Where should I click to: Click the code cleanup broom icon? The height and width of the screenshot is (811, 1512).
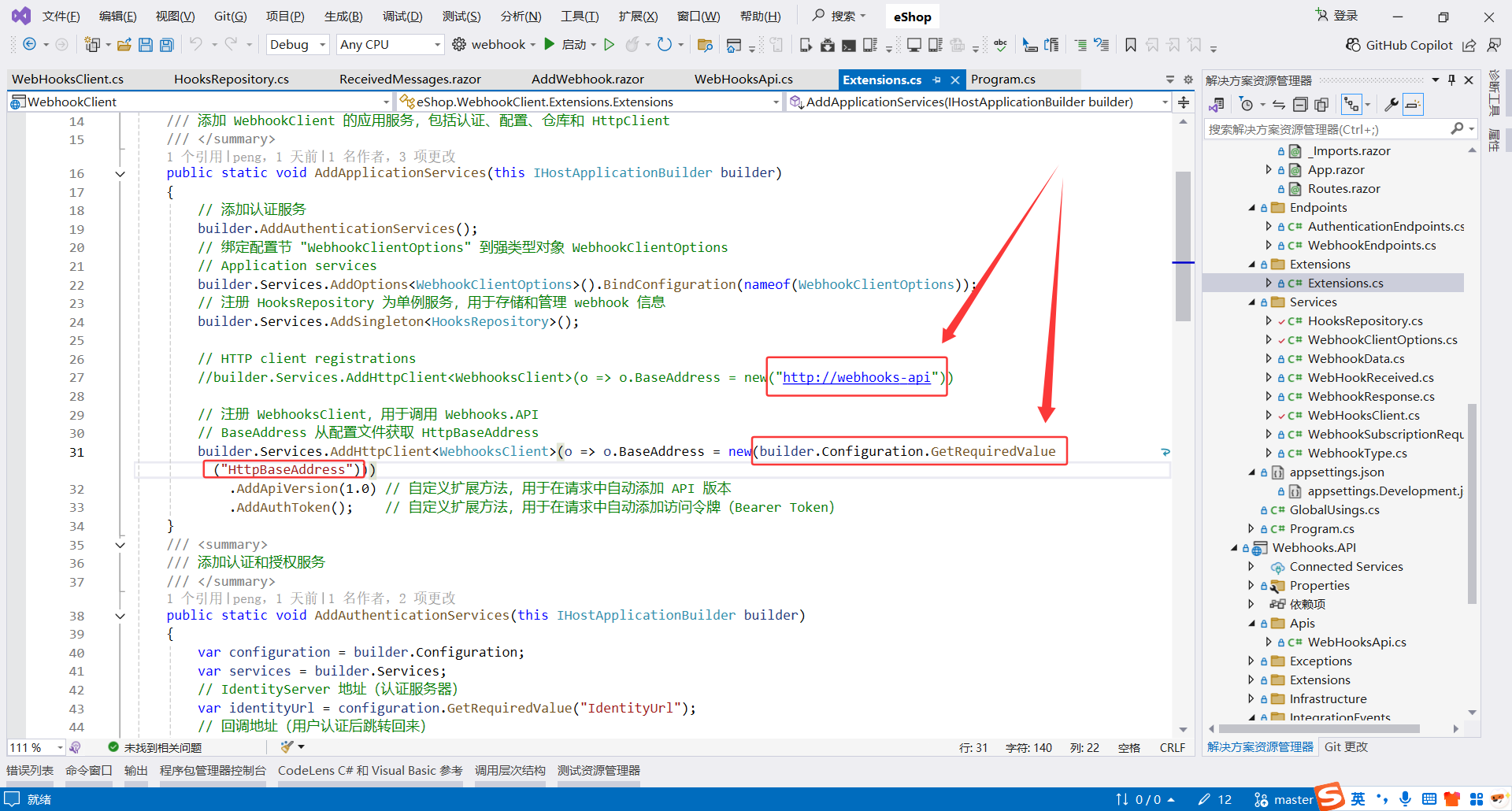(x=287, y=747)
